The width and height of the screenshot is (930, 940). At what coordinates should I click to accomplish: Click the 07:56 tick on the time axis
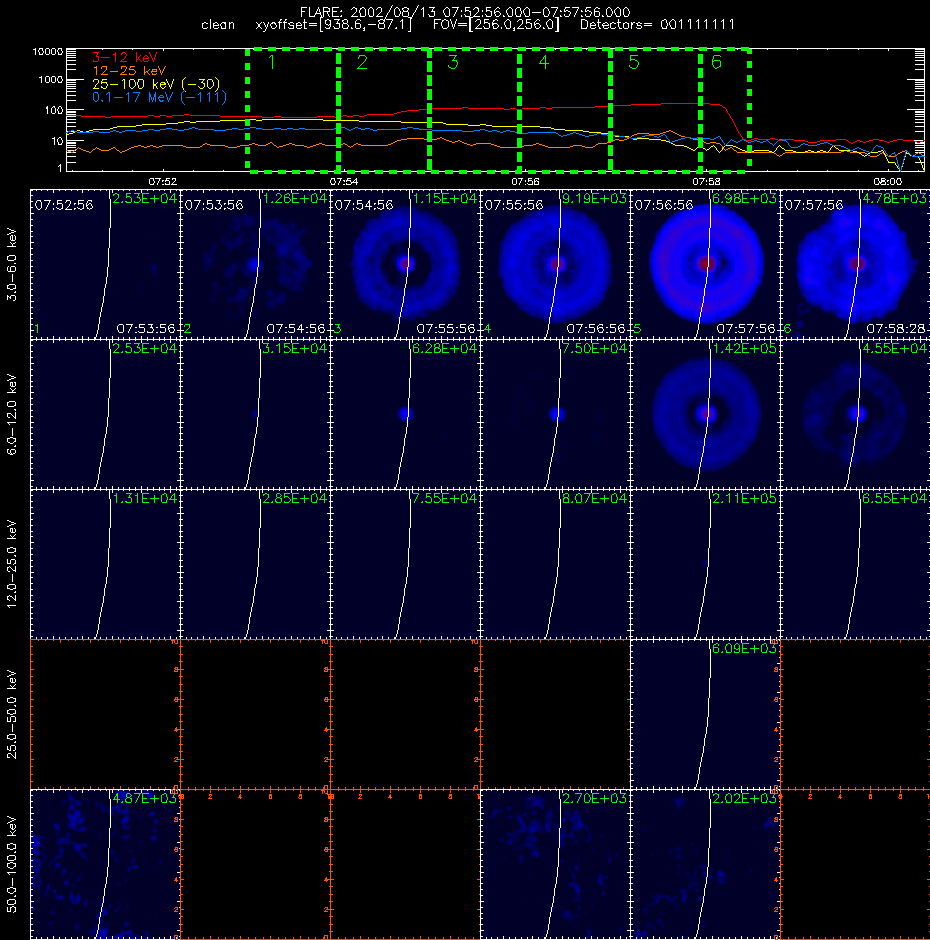coord(525,181)
